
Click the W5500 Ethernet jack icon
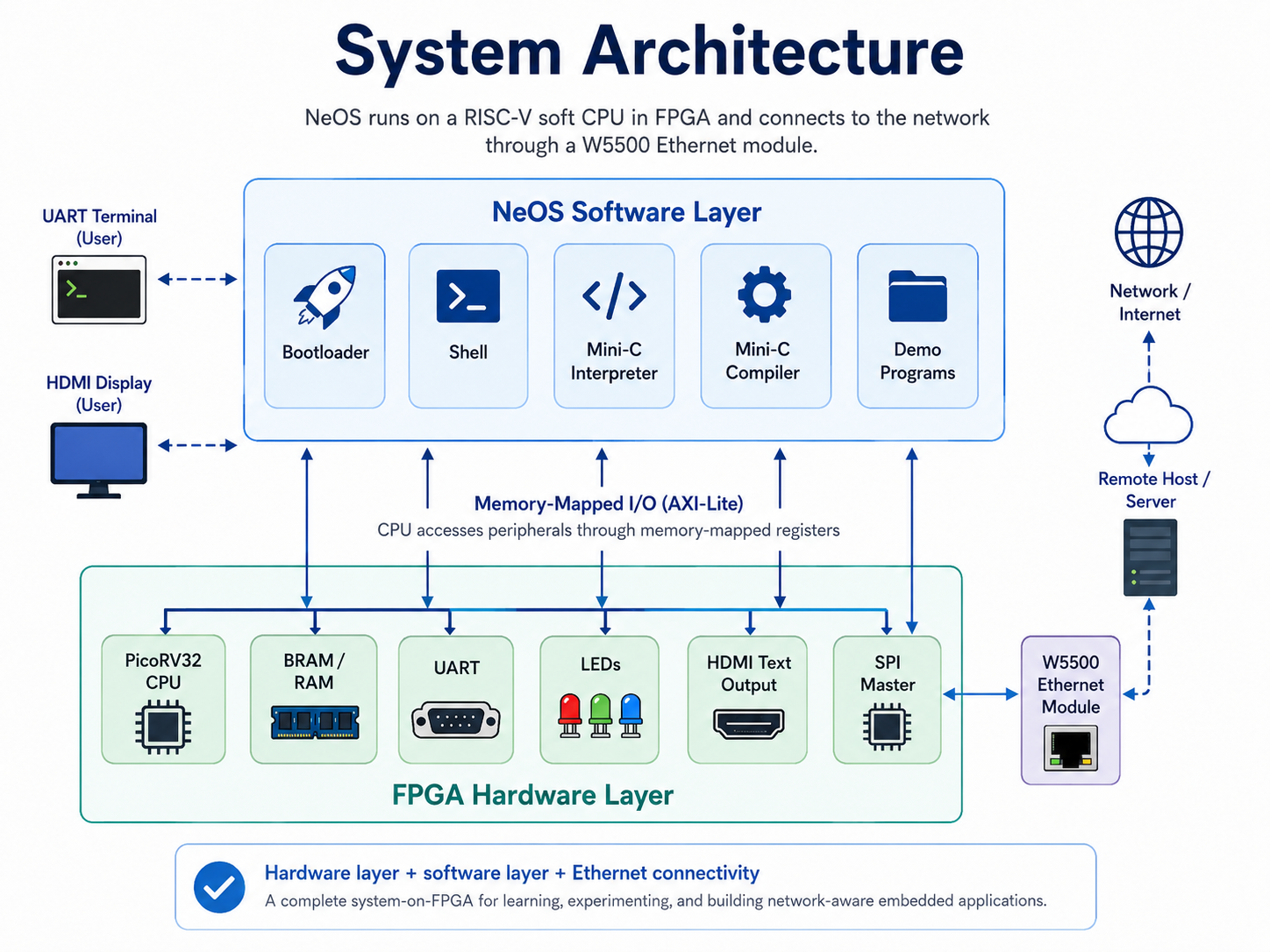pos(1071,749)
